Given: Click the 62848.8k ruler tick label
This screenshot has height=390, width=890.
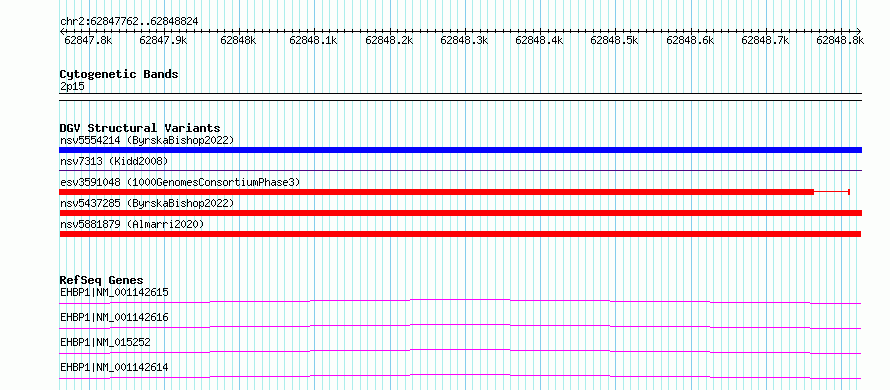Looking at the screenshot, I should [840, 40].
